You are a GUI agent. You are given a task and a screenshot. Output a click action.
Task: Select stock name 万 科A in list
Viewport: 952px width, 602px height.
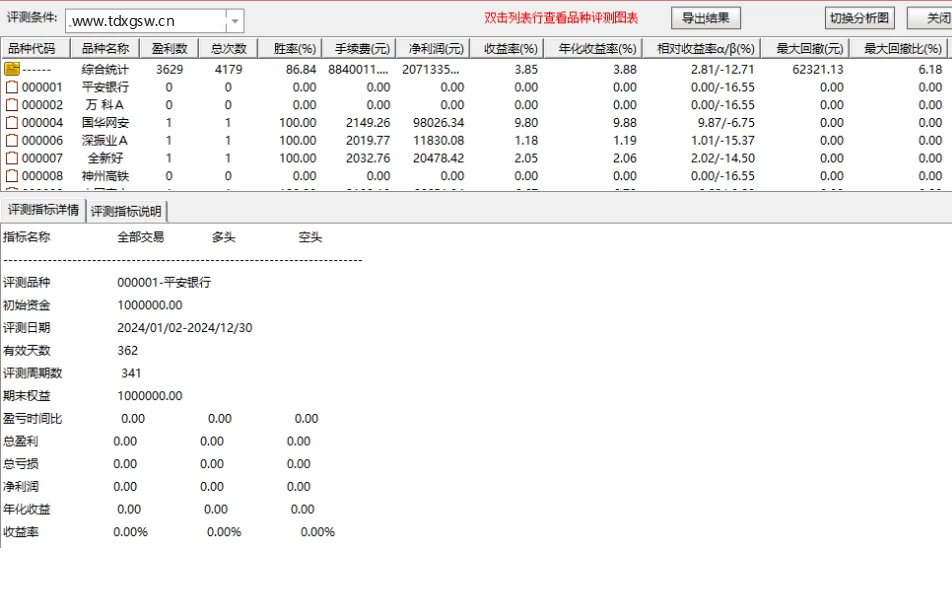105,105
